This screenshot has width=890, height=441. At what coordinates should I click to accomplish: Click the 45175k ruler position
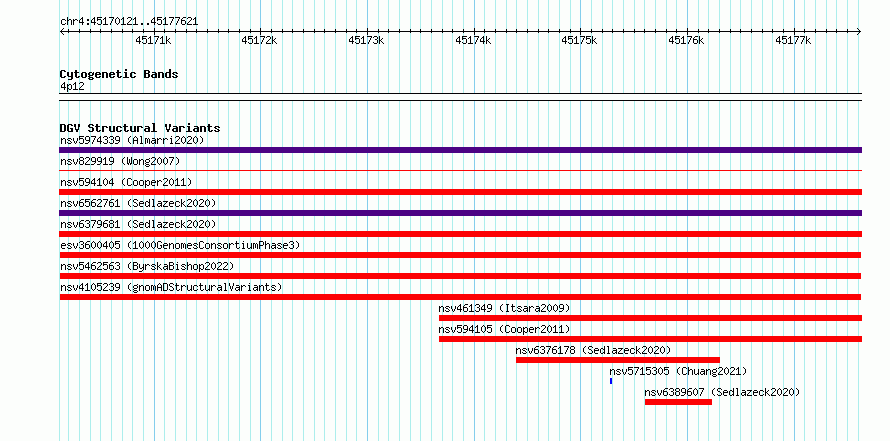[x=580, y=40]
